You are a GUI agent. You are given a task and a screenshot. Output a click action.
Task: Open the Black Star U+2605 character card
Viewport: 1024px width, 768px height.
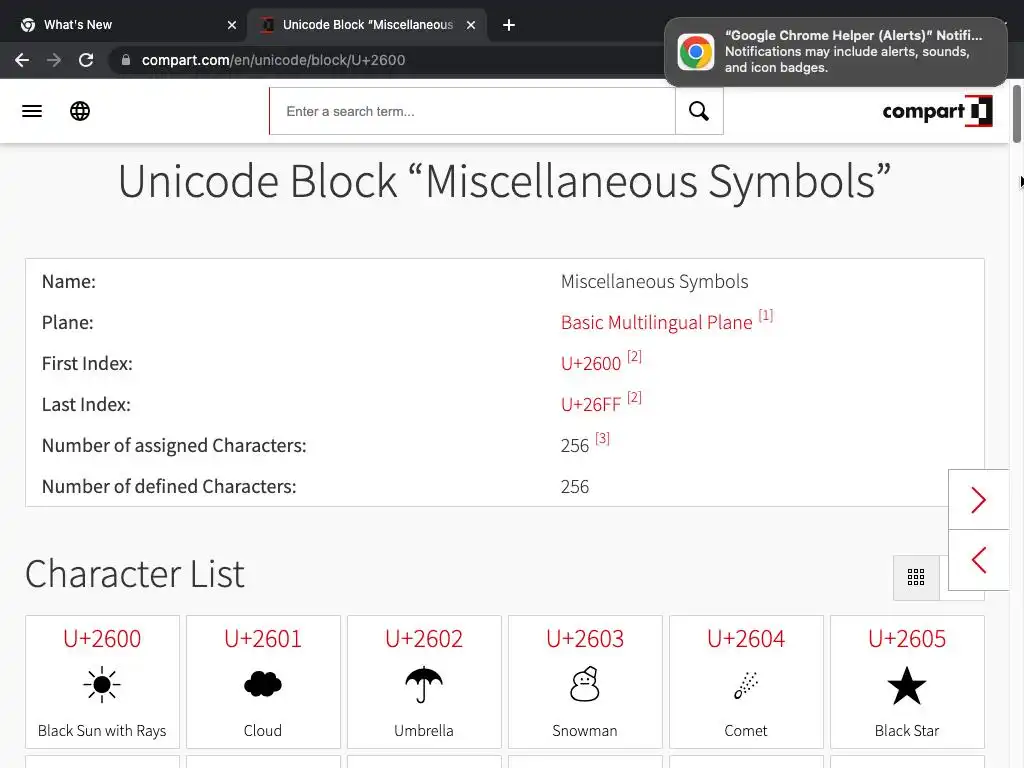pos(907,682)
